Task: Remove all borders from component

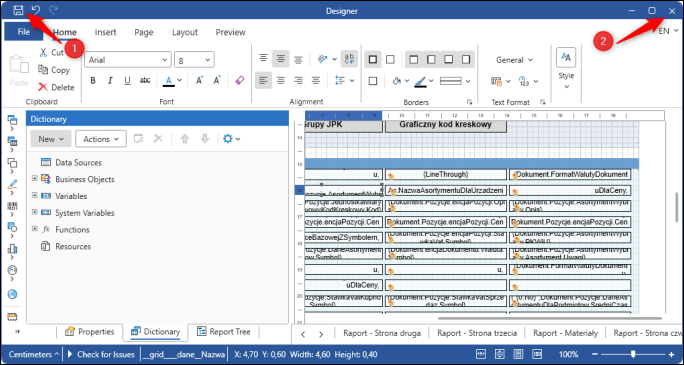Action: pyautogui.click(x=390, y=59)
